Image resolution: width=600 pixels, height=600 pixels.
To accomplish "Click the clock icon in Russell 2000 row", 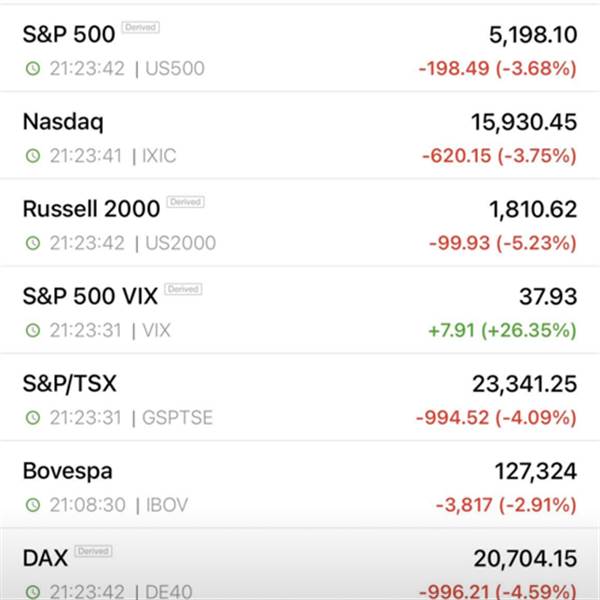I will [33, 243].
